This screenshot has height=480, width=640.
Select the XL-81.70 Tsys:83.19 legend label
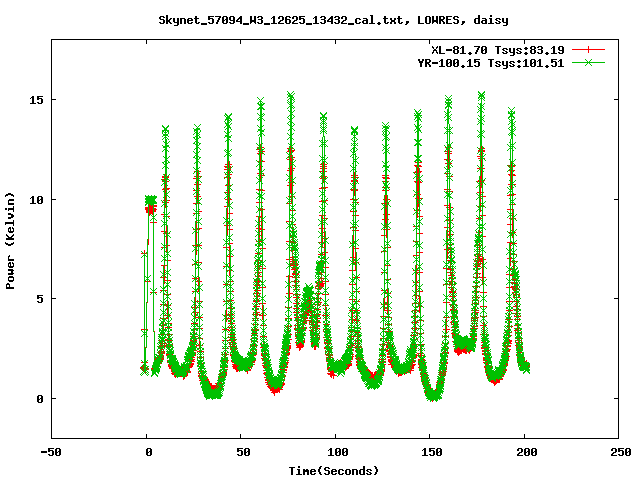[498, 50]
